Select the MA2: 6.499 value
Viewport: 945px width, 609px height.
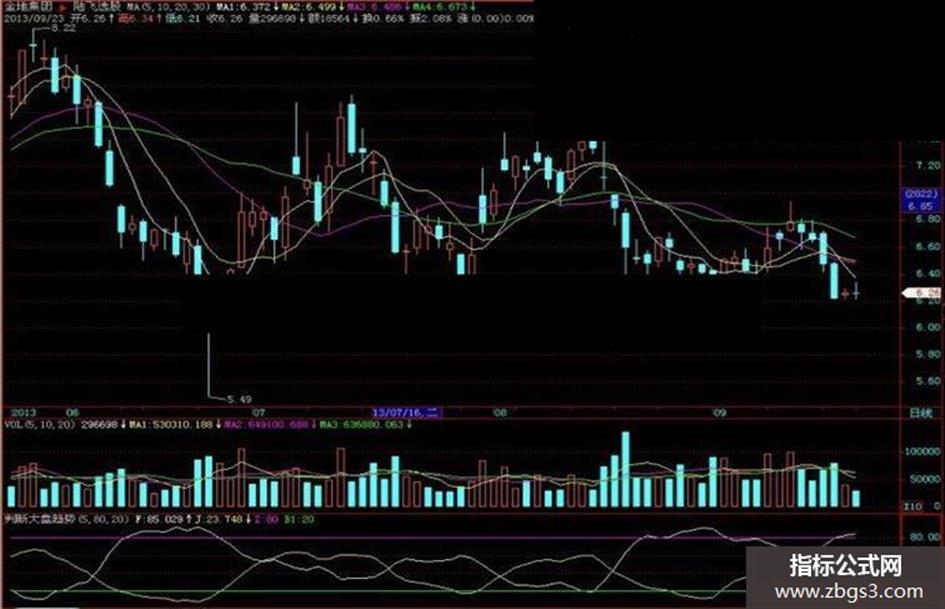pyautogui.click(x=309, y=8)
